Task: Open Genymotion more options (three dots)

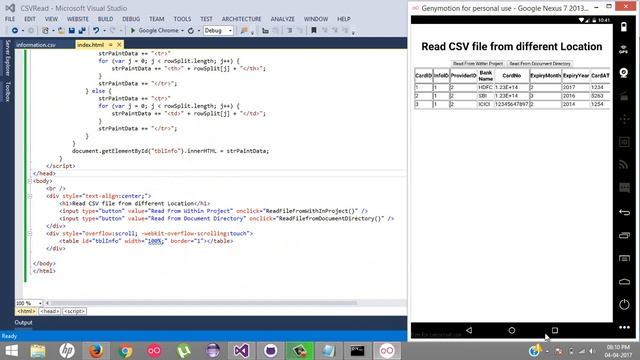Action: 624,327
